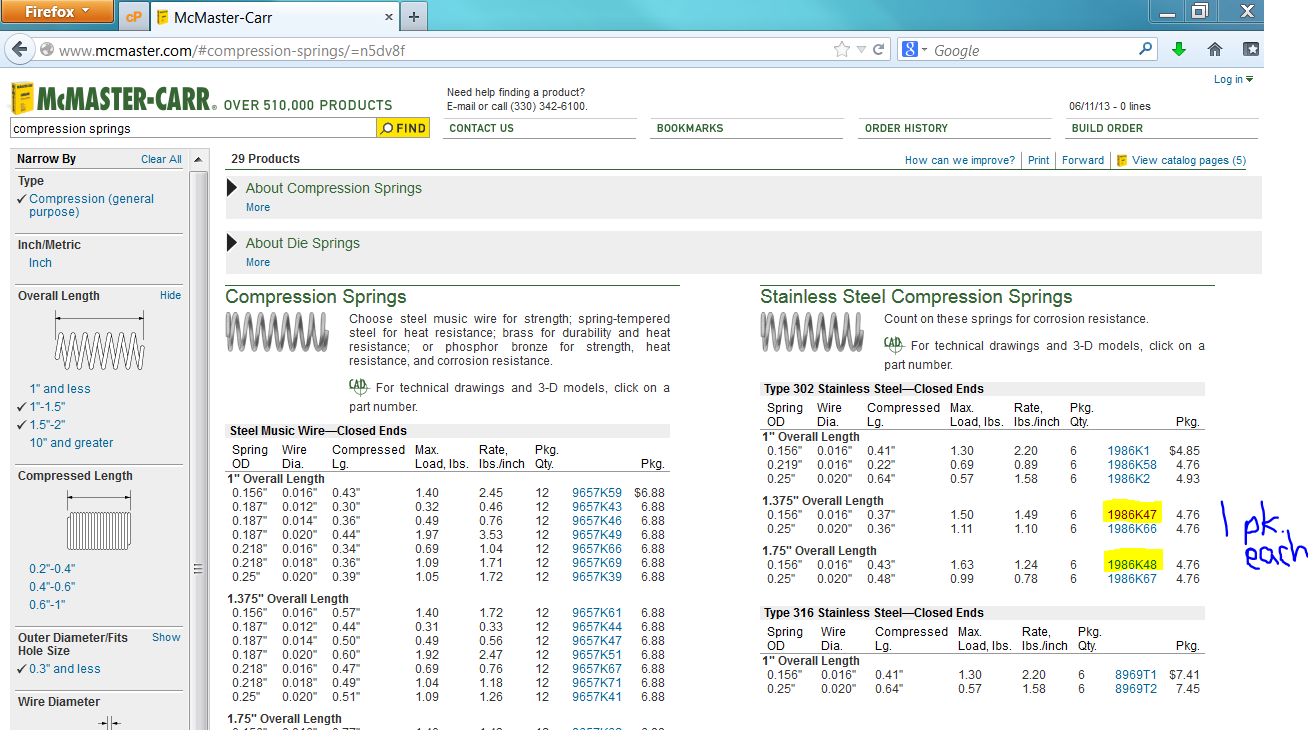Click the catalog pages book icon
Viewport: 1308px width, 730px height.
tap(1122, 160)
